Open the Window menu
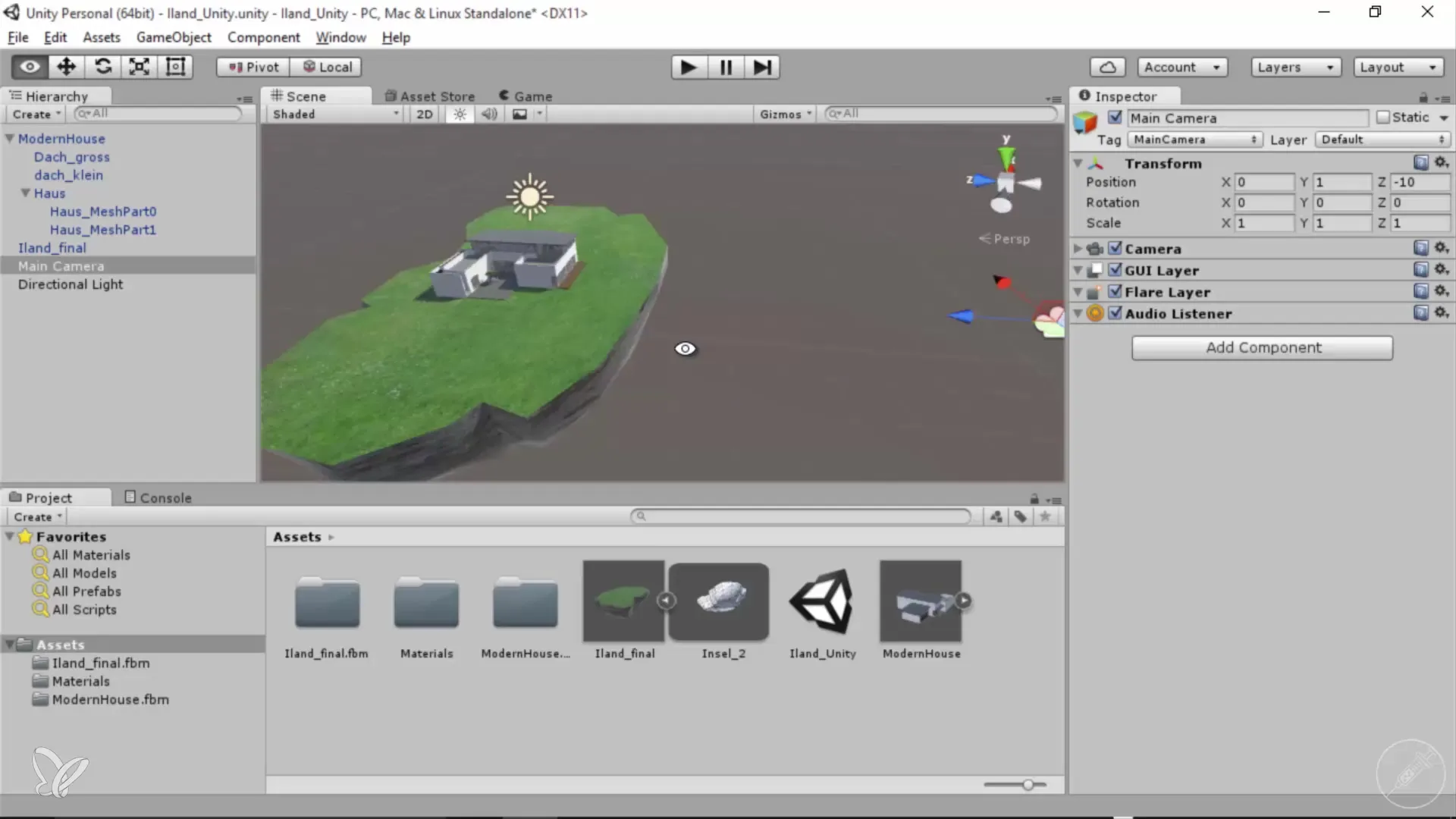The height and width of the screenshot is (819, 1456). pos(340,37)
